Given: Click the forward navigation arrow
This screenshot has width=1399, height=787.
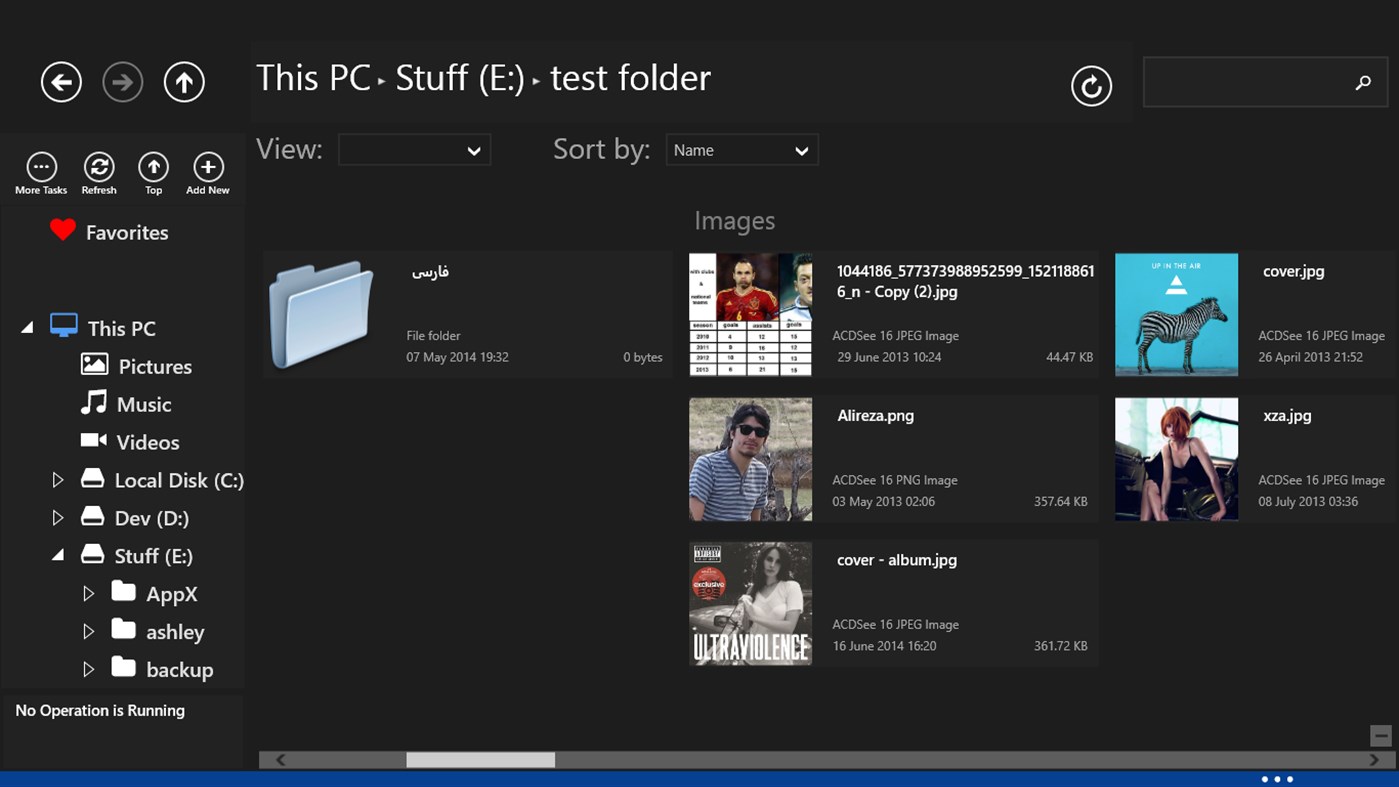Looking at the screenshot, I should [x=122, y=82].
